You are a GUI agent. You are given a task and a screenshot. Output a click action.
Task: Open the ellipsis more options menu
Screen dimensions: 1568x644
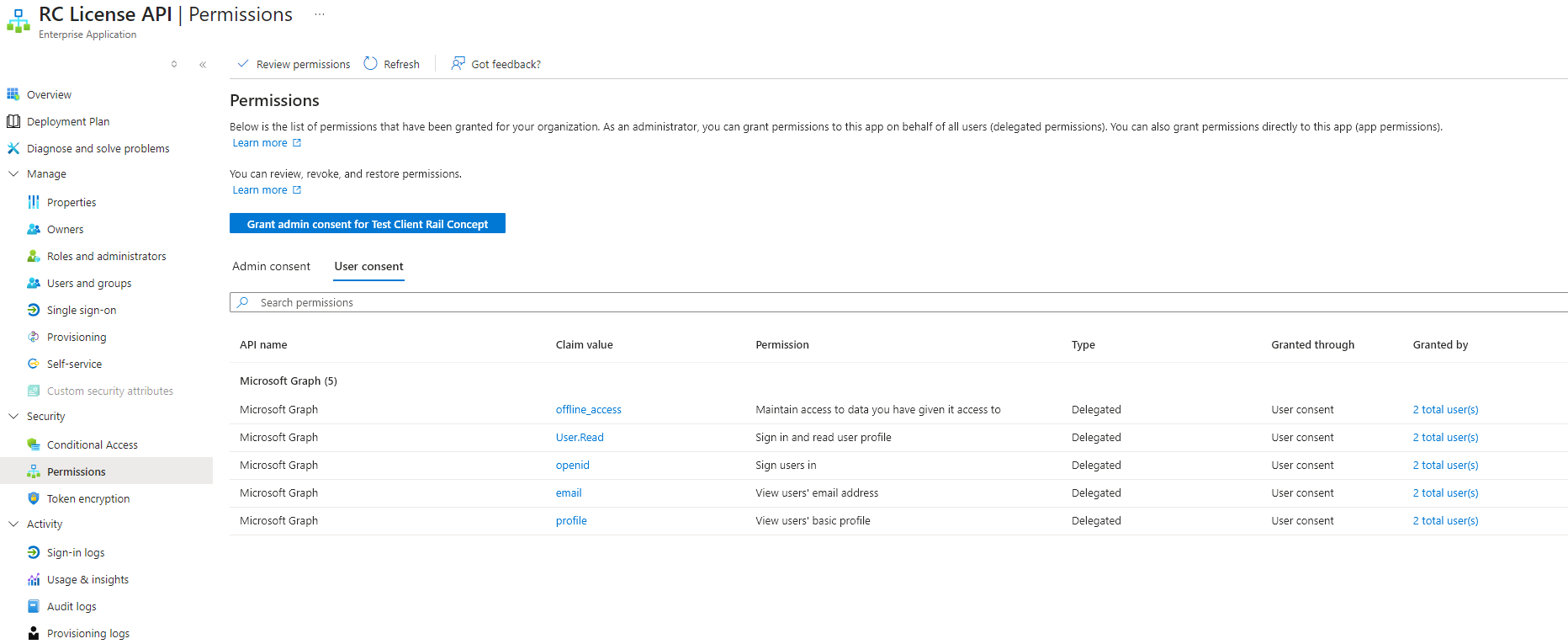320,14
